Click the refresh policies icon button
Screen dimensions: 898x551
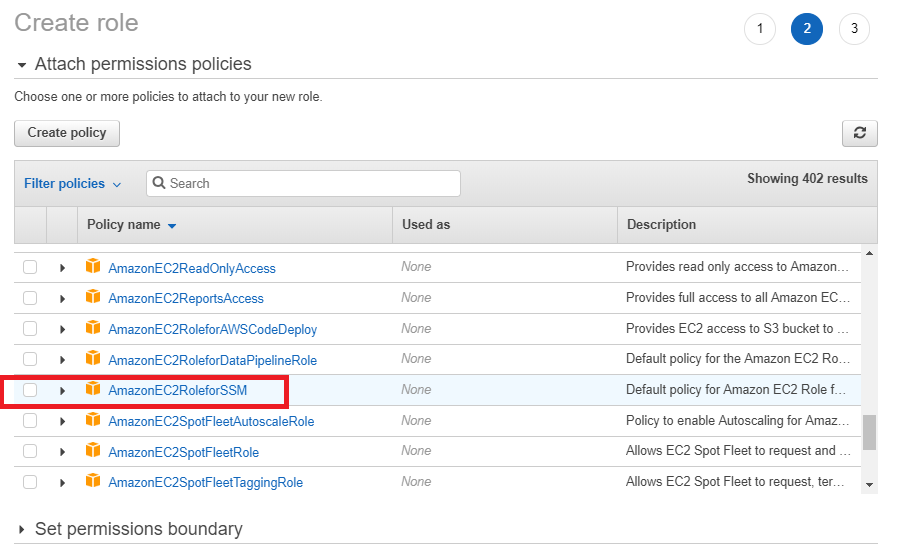[859, 133]
